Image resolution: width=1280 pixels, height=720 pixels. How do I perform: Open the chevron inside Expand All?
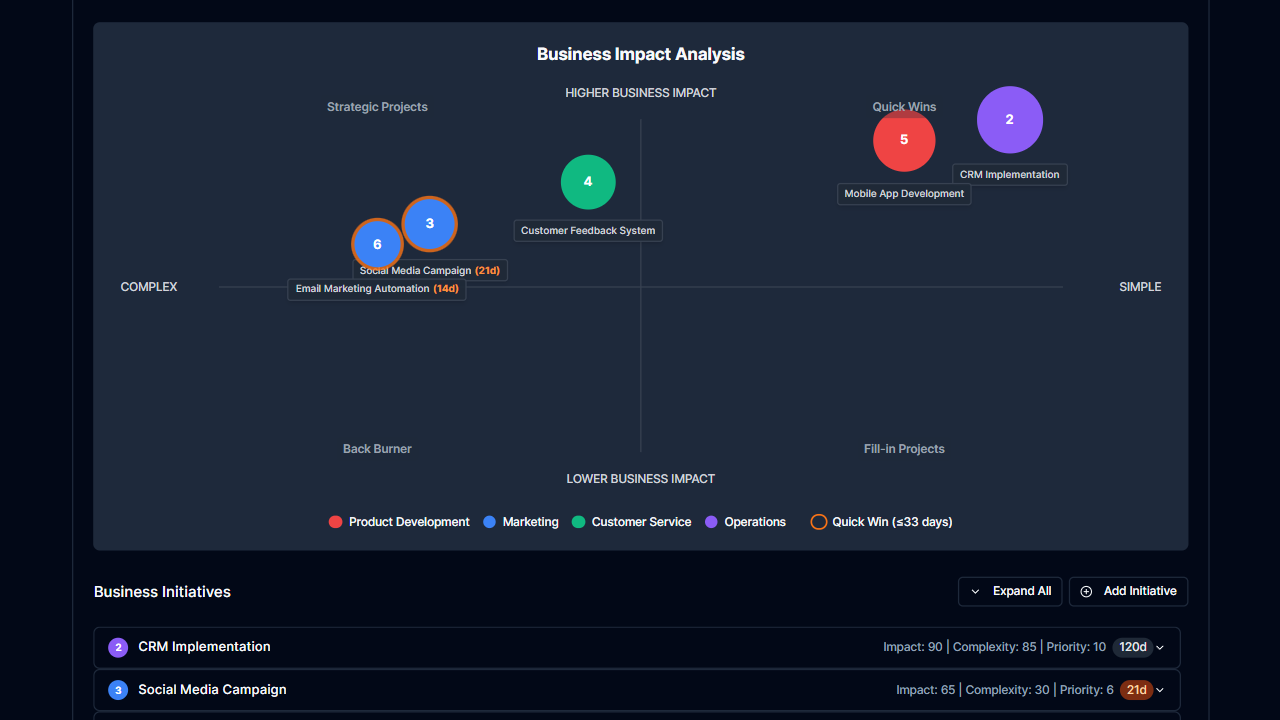coord(974,591)
